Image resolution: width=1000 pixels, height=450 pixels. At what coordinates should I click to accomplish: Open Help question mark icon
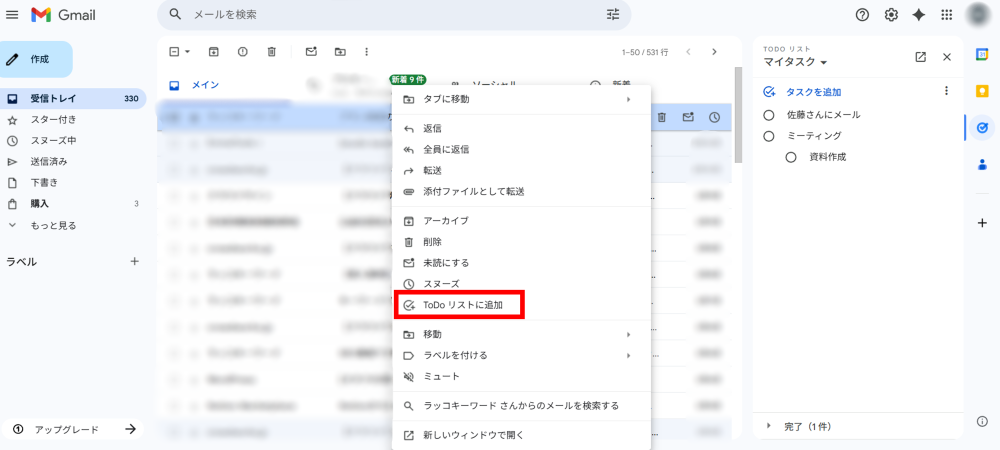[x=863, y=15]
